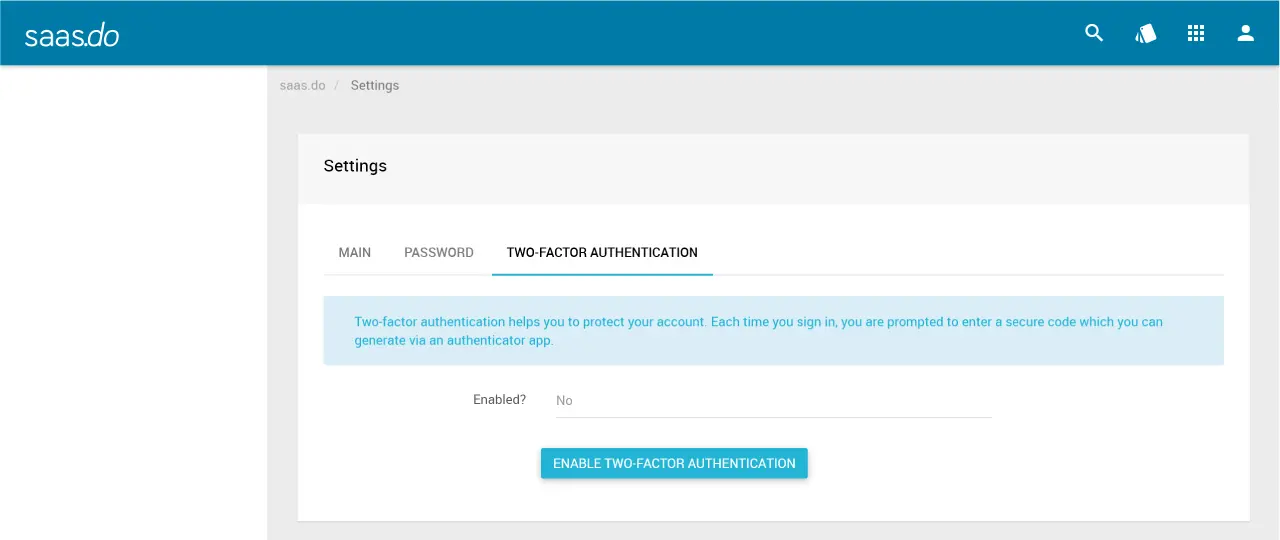
Task: Open search with the magnifier icon
Action: click(1094, 33)
